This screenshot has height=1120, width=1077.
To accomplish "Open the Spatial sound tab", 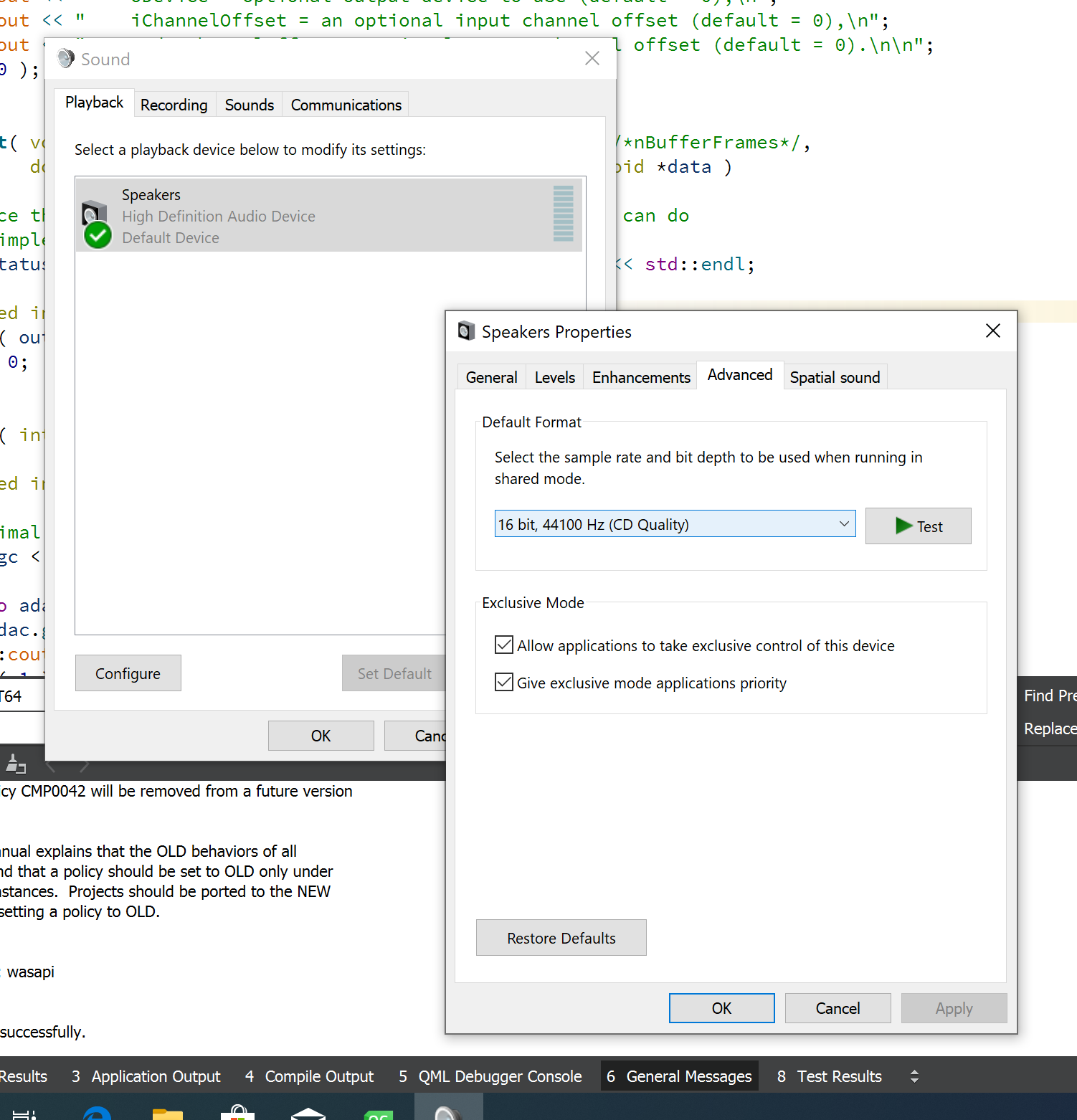I will pos(835,377).
